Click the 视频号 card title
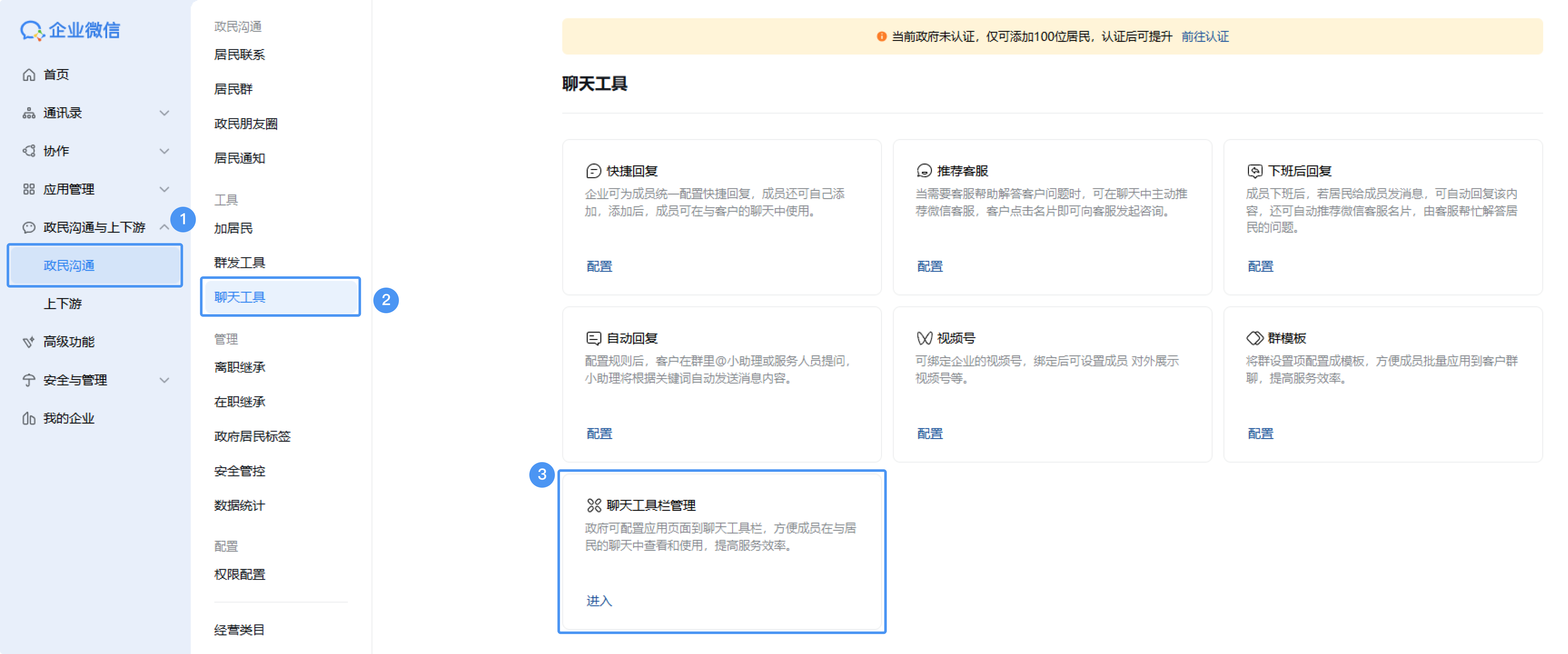This screenshot has height=654, width=1568. [x=956, y=338]
